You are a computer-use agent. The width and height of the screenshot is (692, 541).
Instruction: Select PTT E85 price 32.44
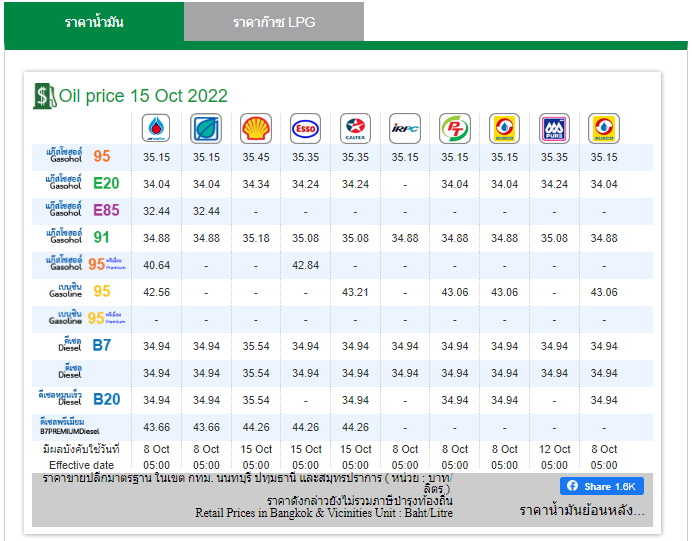pyautogui.click(x=156, y=211)
